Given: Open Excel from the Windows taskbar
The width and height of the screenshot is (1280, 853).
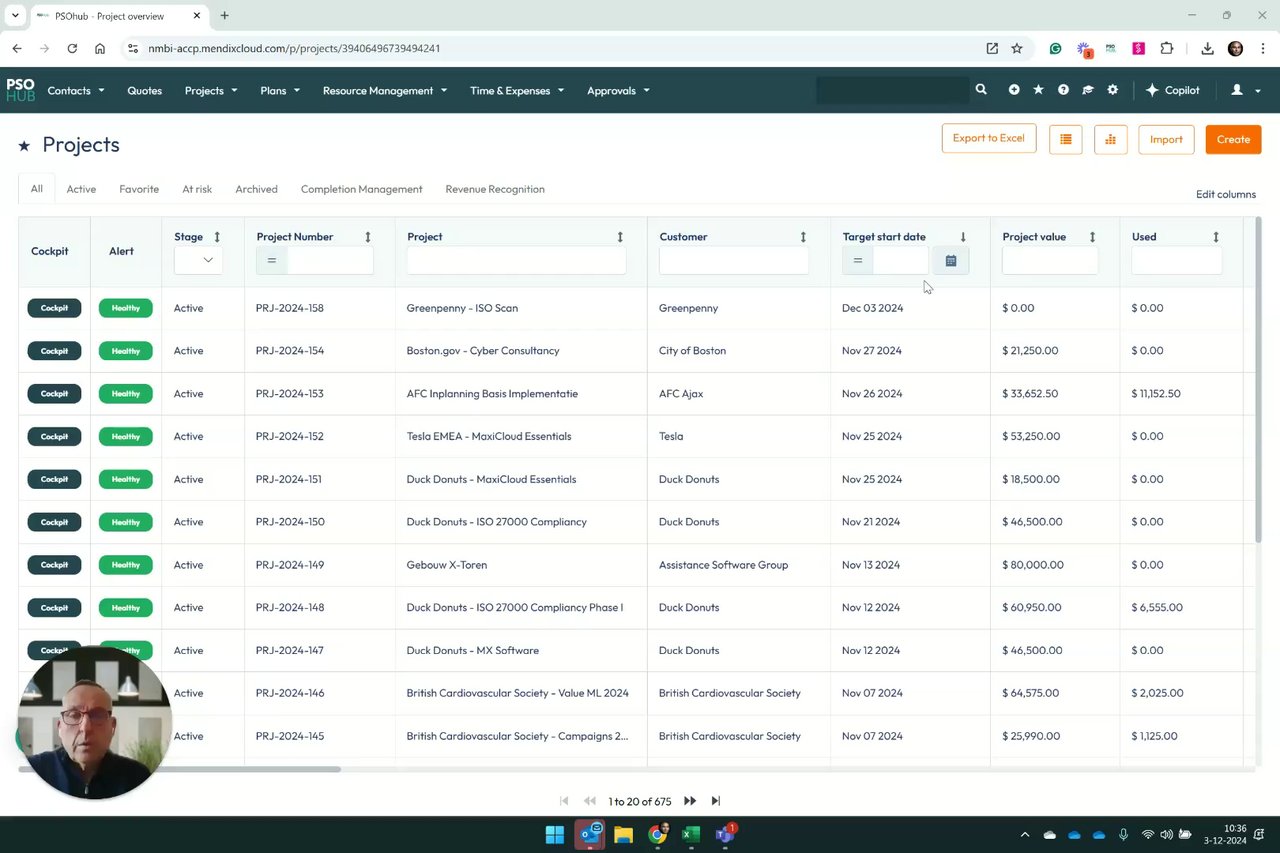Looking at the screenshot, I should tap(691, 835).
